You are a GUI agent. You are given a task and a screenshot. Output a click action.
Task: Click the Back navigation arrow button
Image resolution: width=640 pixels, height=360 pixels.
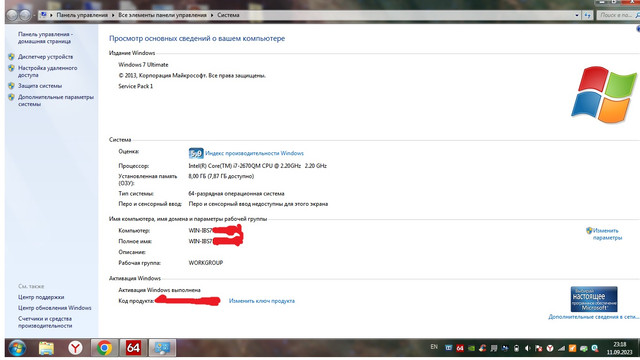click(x=12, y=15)
